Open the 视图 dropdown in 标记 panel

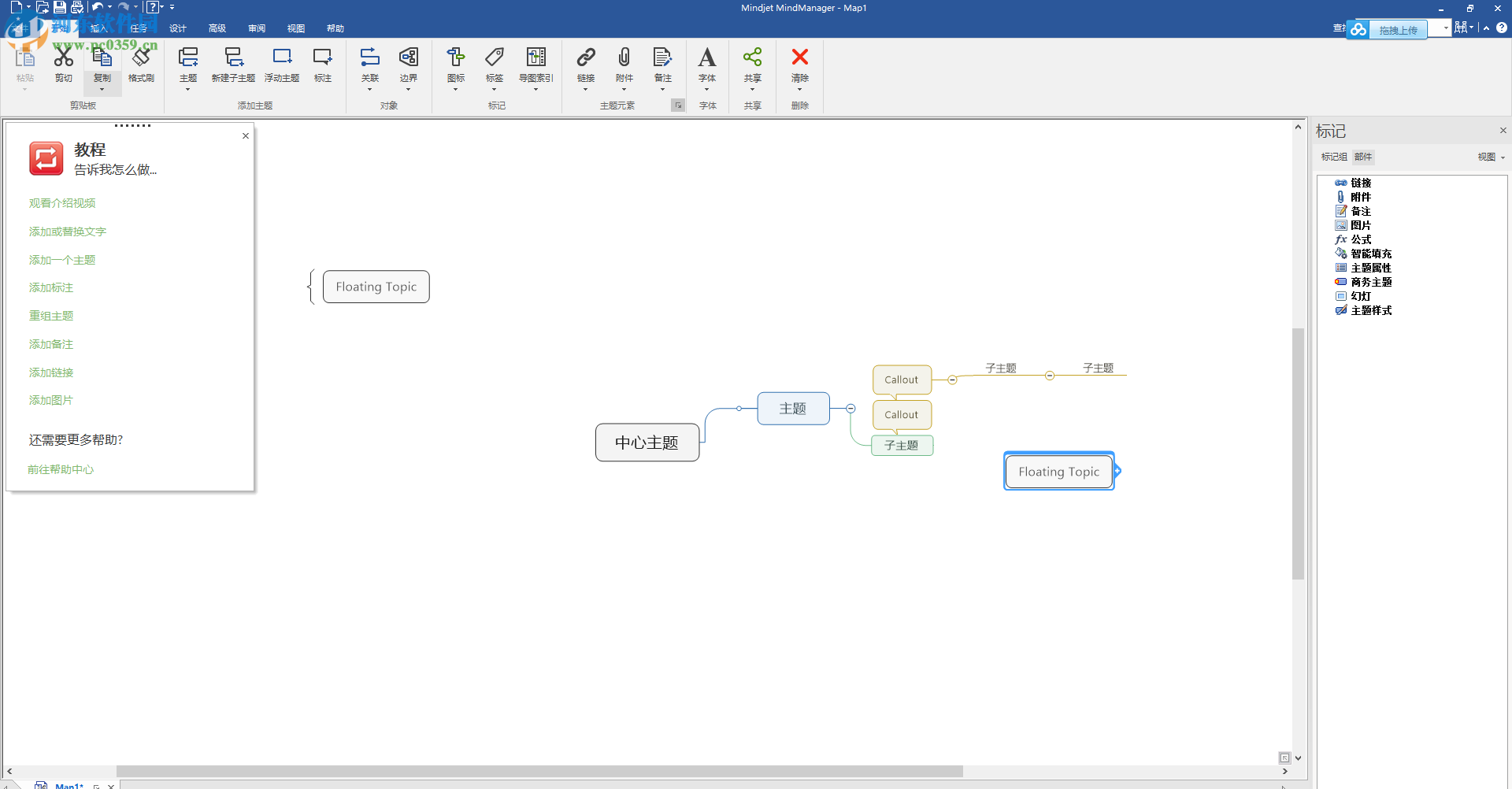[1490, 157]
